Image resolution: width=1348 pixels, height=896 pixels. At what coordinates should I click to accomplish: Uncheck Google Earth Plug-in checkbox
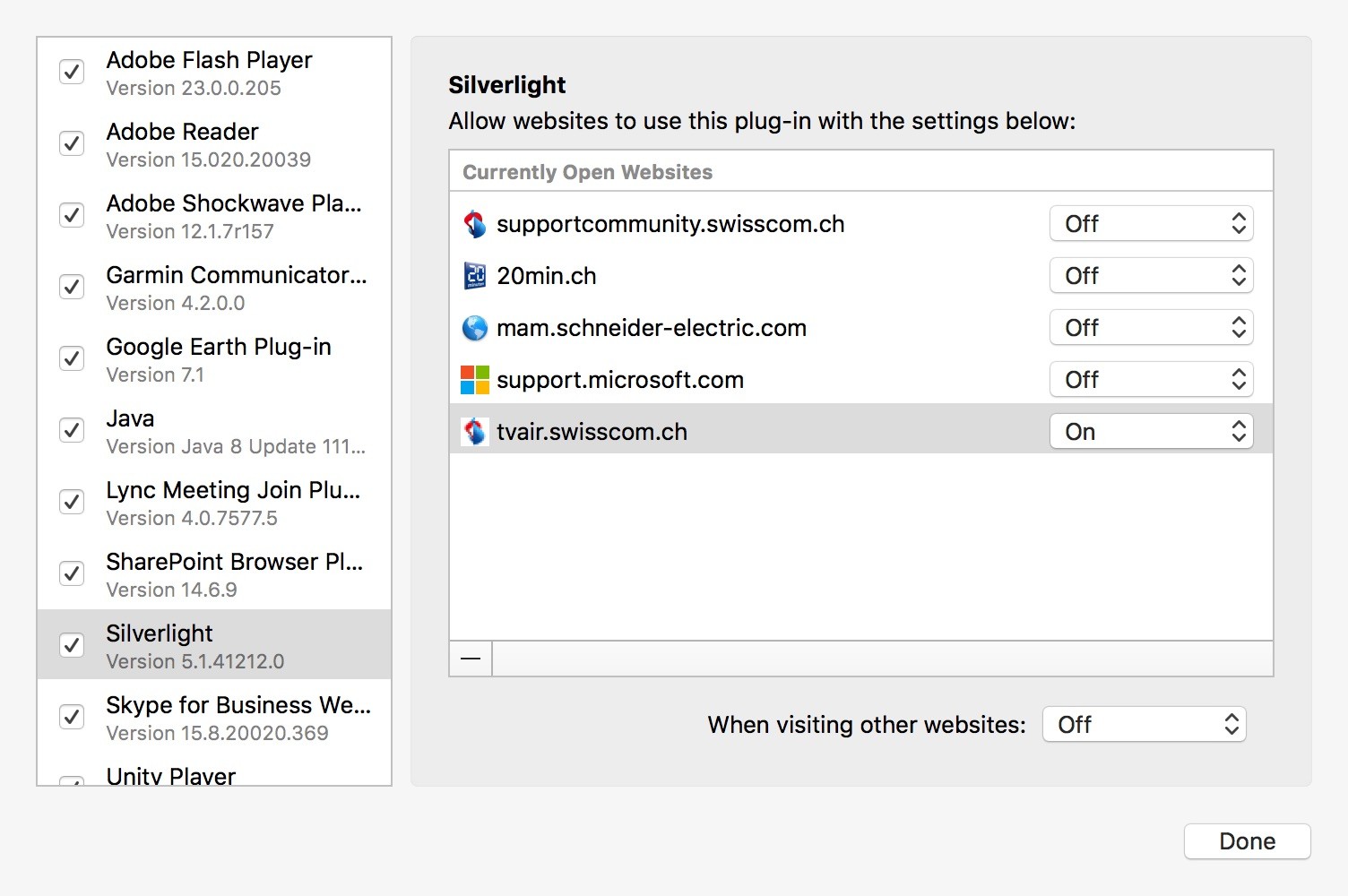pos(72,358)
